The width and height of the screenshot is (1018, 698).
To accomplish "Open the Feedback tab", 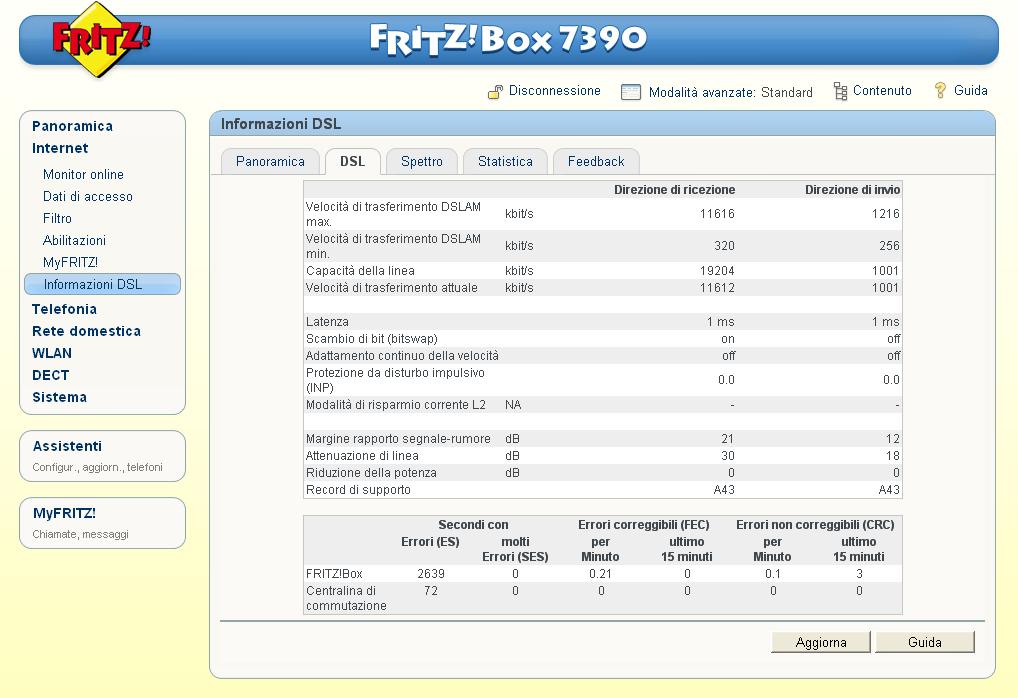I will (596, 162).
